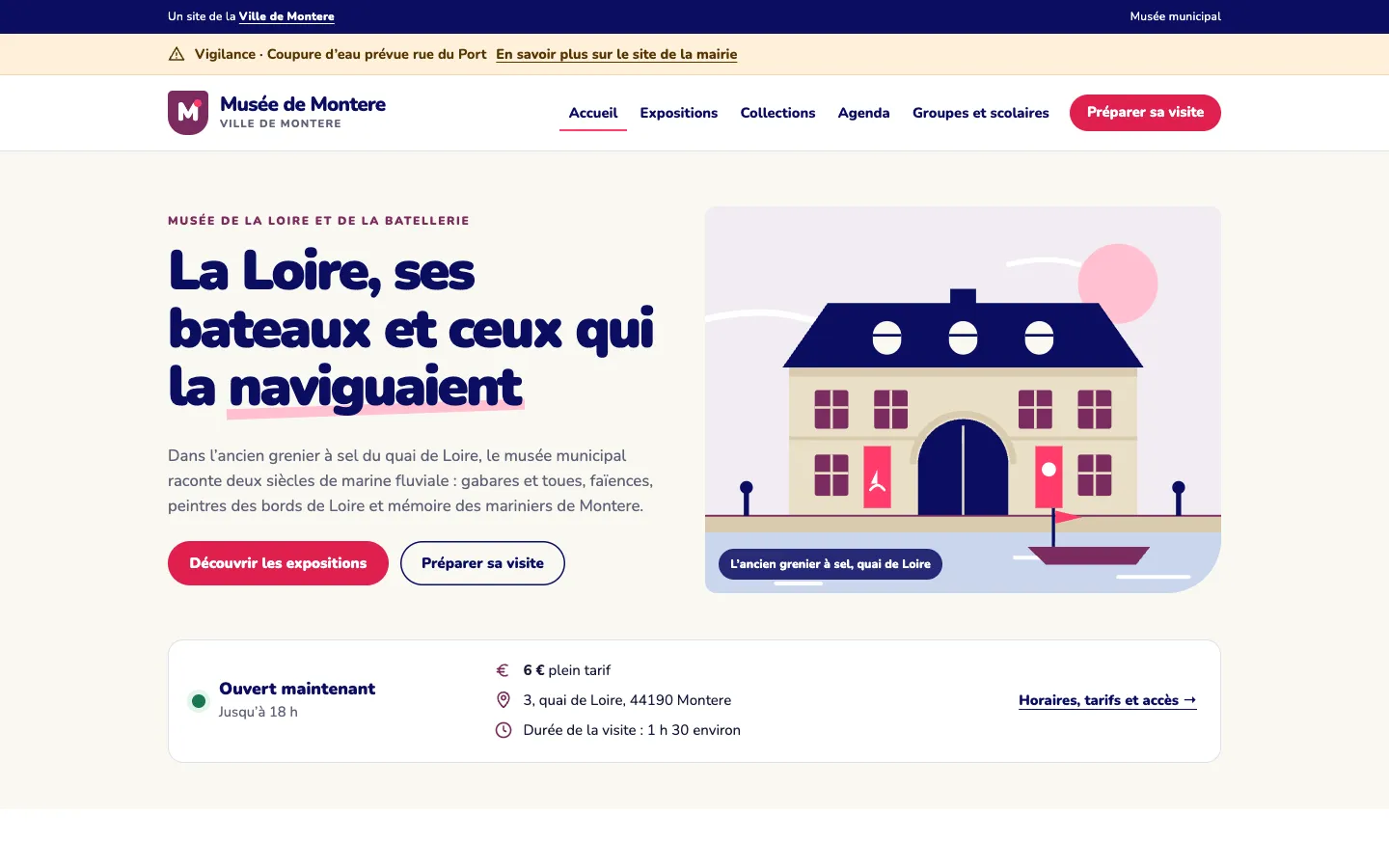Click the address 3, quai de Loire
This screenshot has height=868, width=1389.
click(627, 700)
